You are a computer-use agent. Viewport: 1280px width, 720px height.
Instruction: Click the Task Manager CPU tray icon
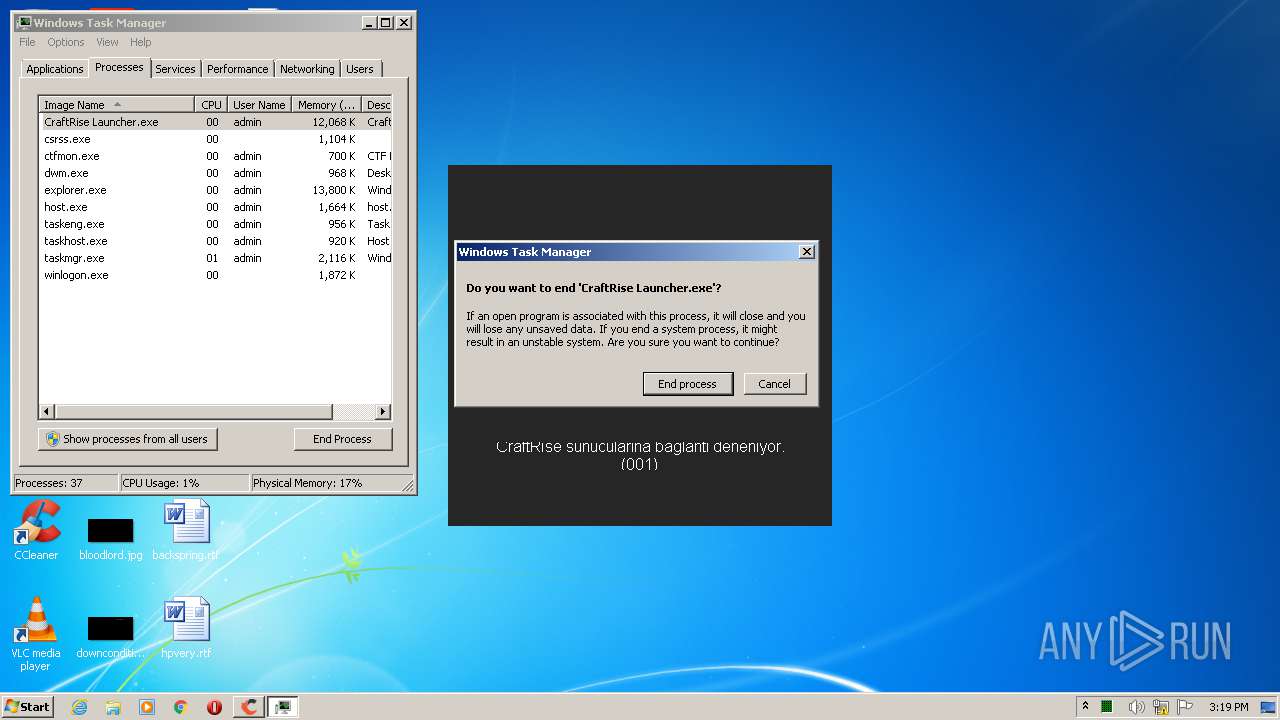pyautogui.click(x=1108, y=707)
